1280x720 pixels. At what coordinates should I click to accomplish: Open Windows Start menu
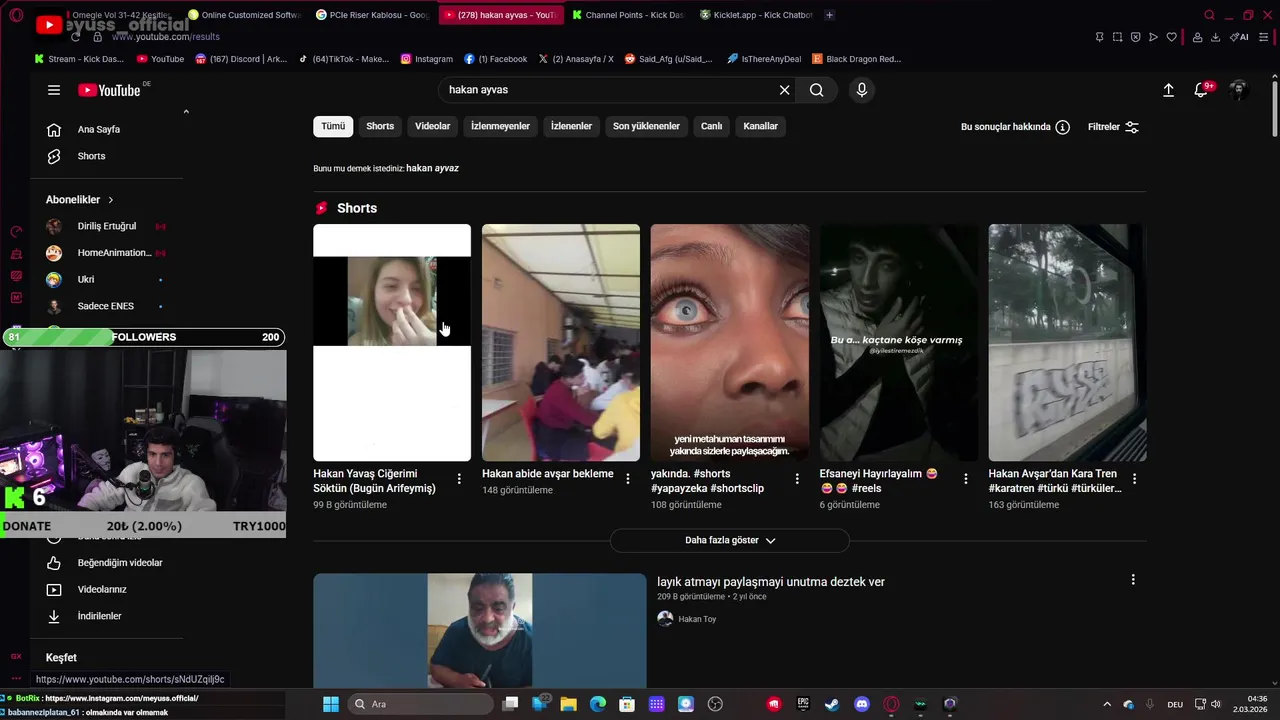pyautogui.click(x=331, y=704)
